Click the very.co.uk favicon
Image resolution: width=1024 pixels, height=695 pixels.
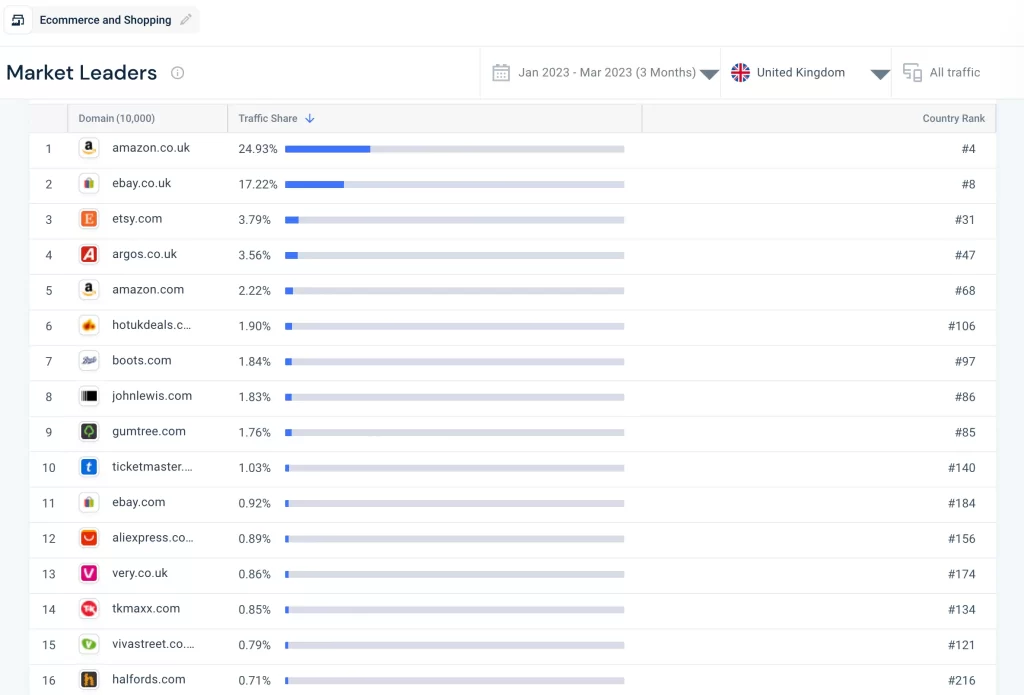89,573
